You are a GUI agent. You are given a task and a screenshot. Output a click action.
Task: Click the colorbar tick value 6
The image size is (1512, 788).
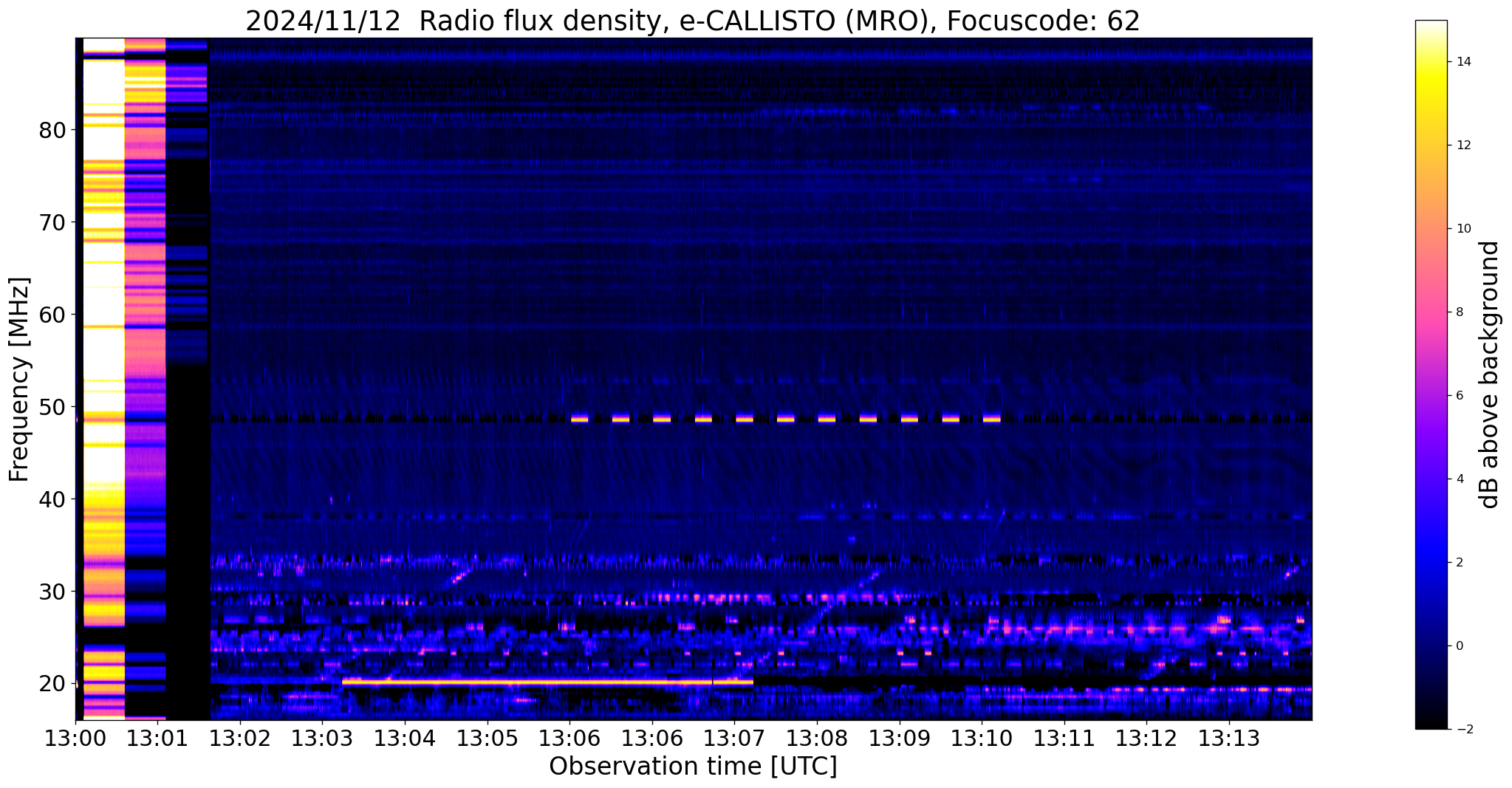pos(1459,396)
